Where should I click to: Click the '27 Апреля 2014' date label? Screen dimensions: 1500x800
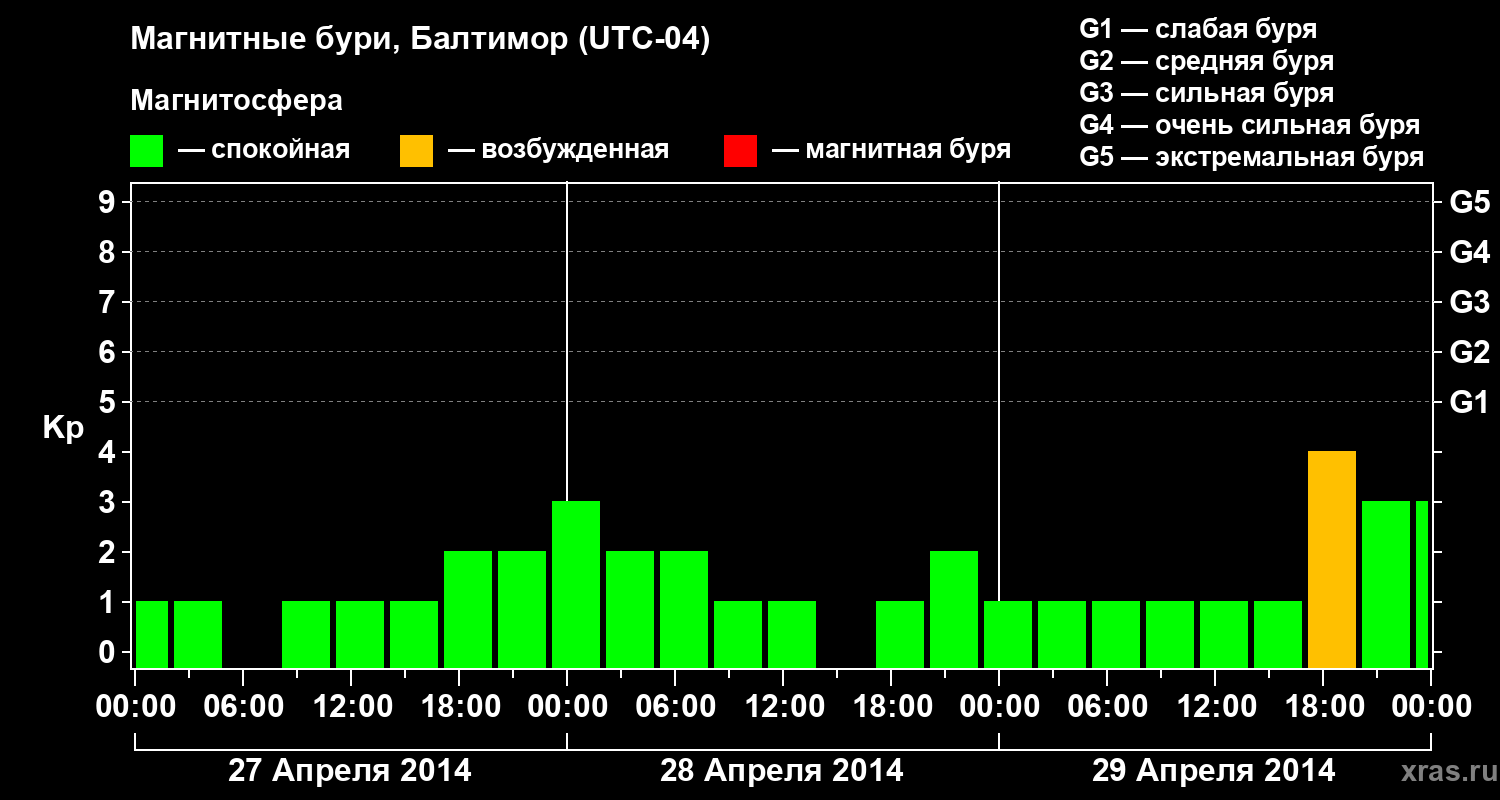pos(350,771)
